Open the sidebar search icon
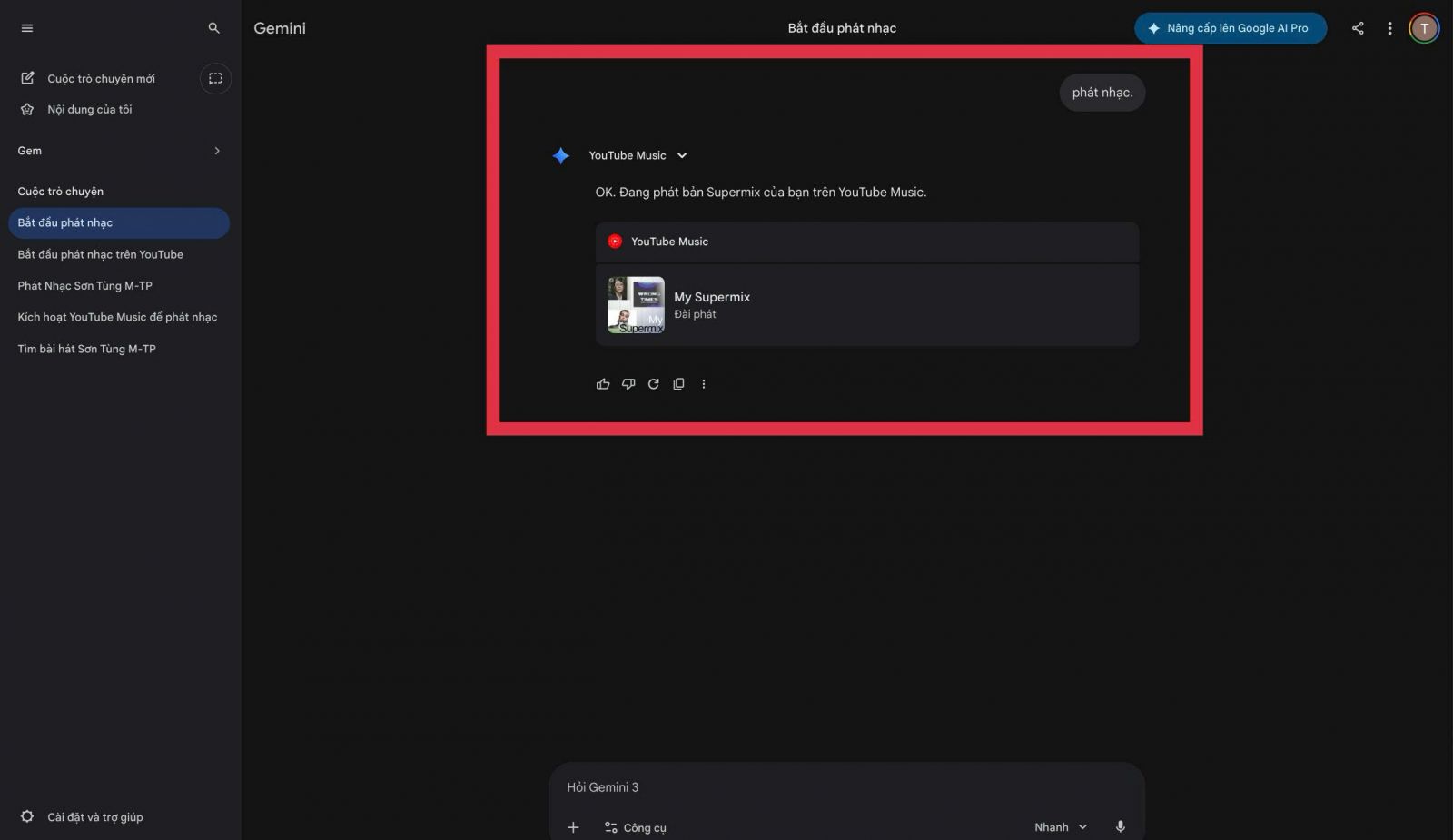The height and width of the screenshot is (840, 1453). click(x=213, y=28)
